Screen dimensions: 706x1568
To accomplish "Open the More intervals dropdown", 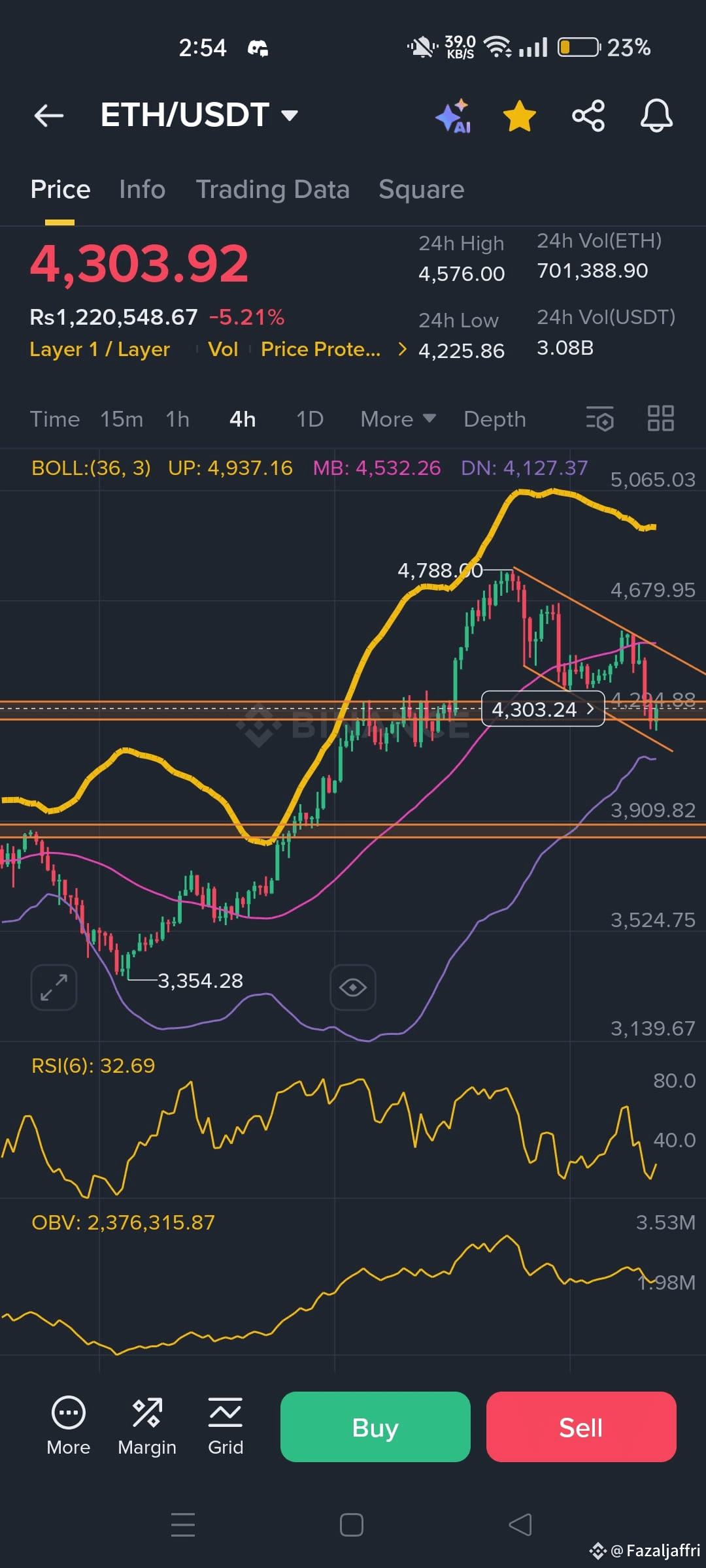I will (398, 419).
